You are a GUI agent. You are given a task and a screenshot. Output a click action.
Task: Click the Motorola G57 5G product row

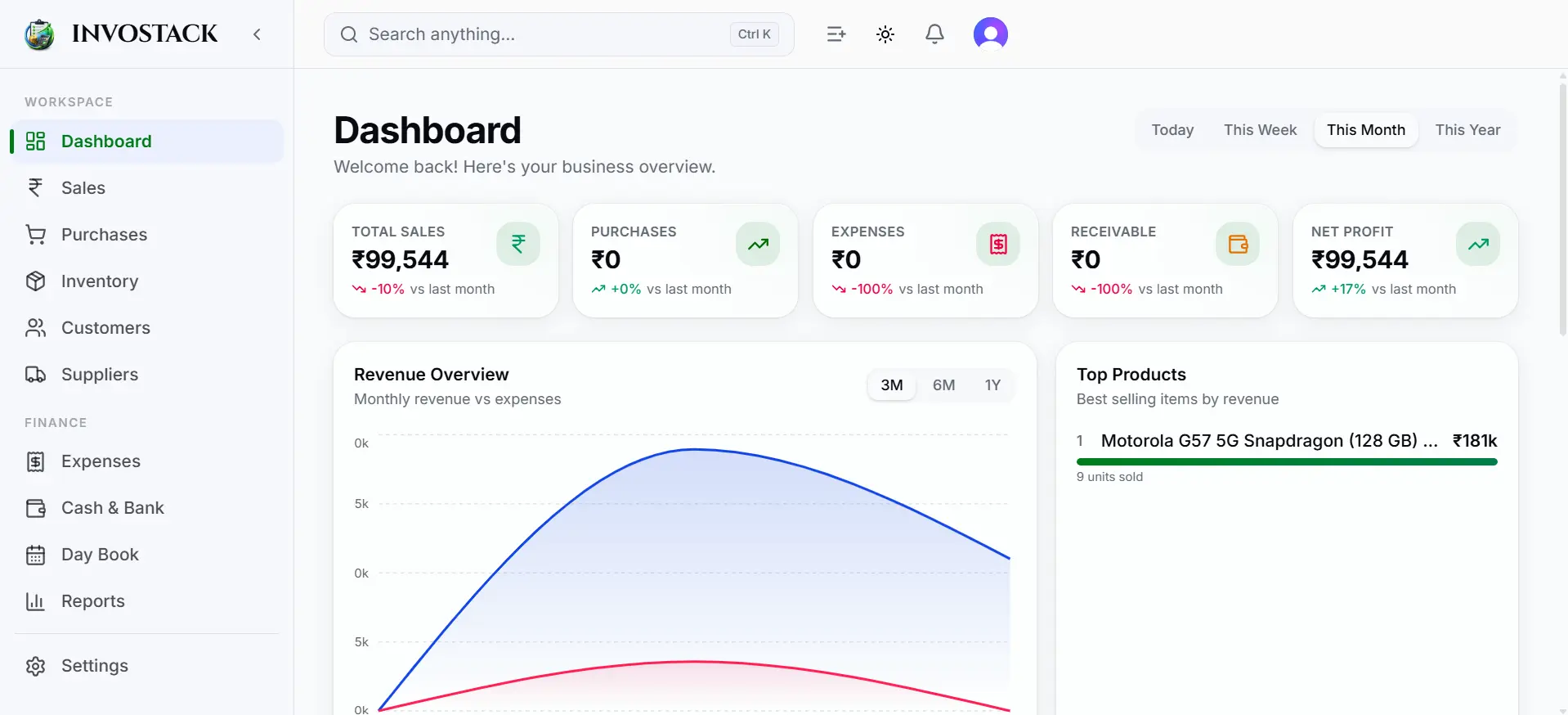tap(1287, 458)
